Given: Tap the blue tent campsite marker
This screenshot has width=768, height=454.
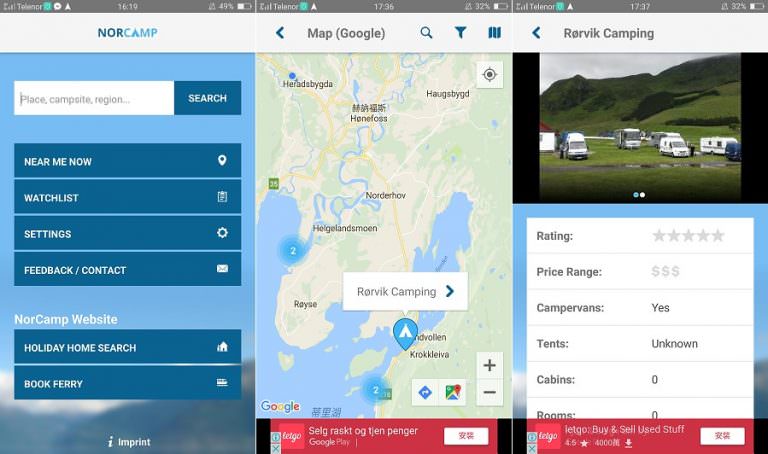Looking at the screenshot, I should 405,333.
